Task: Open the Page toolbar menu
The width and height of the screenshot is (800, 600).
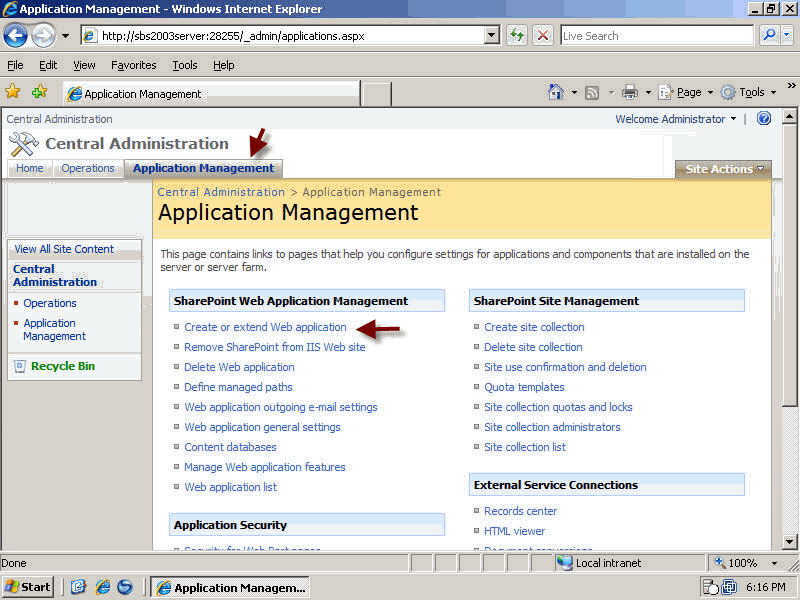Action: (x=686, y=92)
